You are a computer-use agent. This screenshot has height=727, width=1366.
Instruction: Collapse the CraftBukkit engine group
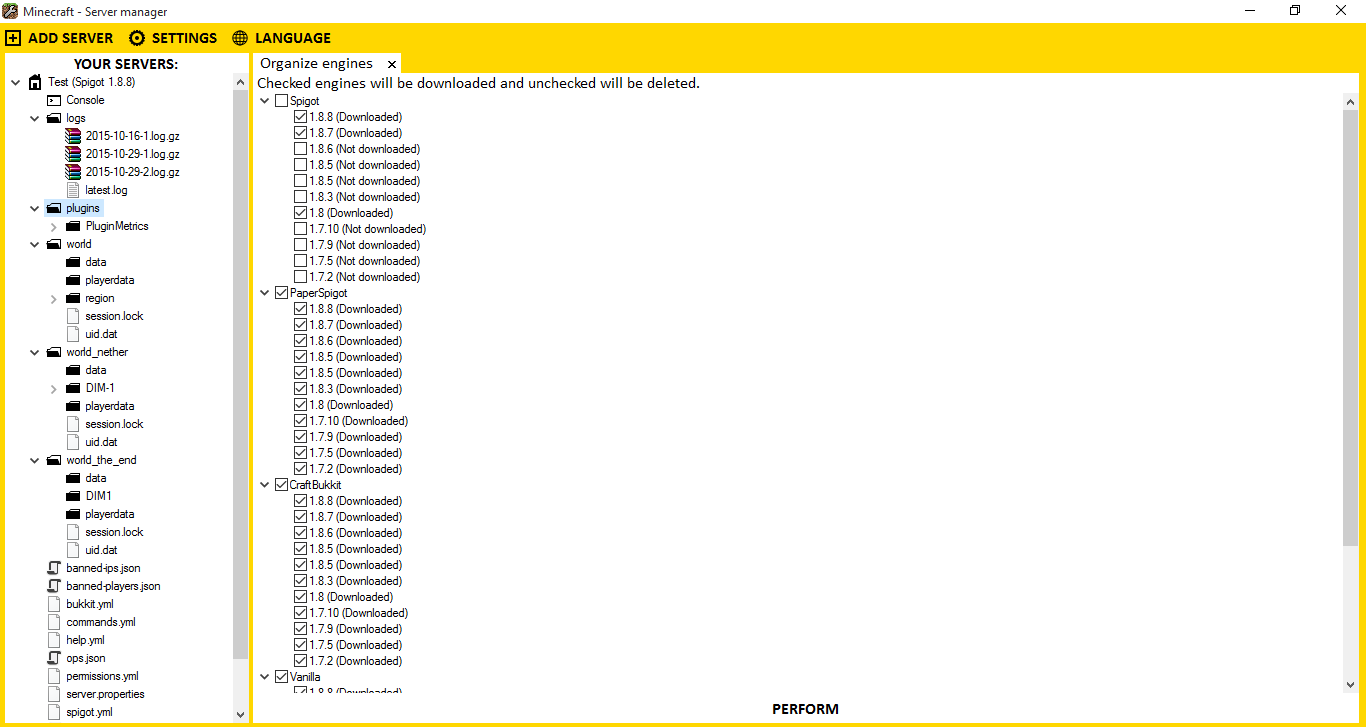(264, 485)
